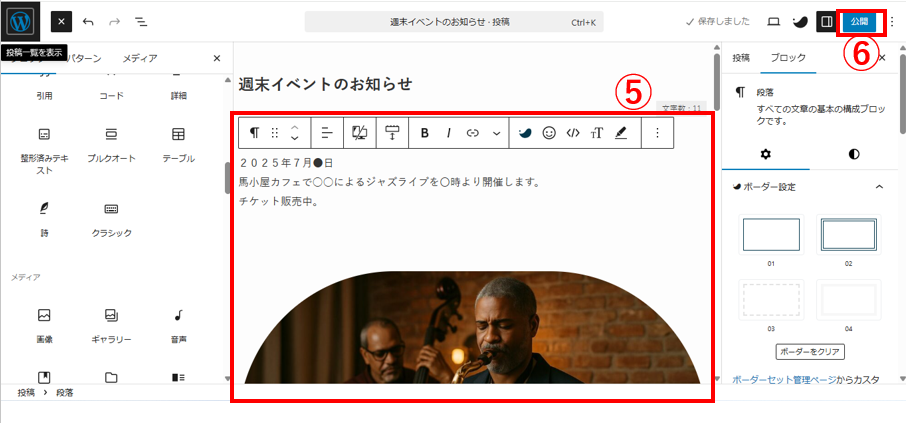Viewport: 906px width, 423px height.
Task: Move the paragraph block up
Action: (x=294, y=128)
